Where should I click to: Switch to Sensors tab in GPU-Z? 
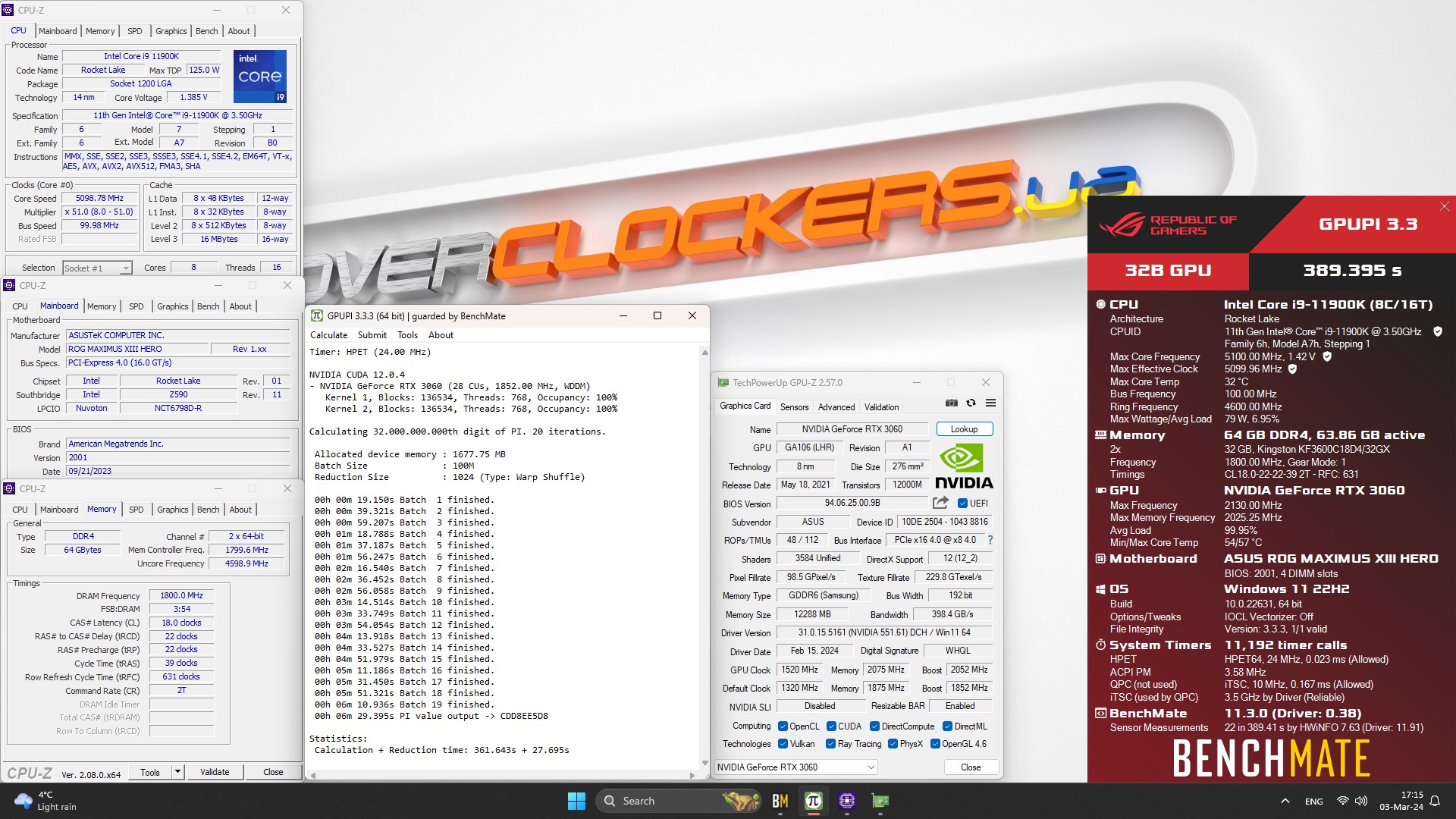pyautogui.click(x=794, y=407)
